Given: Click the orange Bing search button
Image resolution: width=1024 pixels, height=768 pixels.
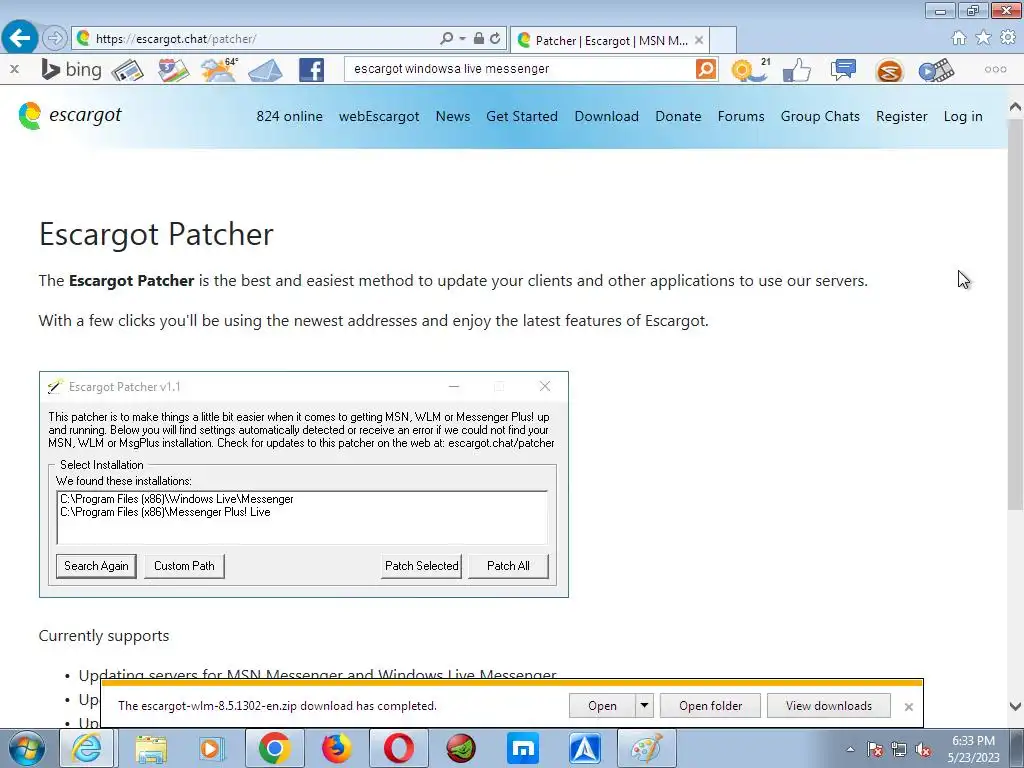Looking at the screenshot, I should pyautogui.click(x=706, y=69).
